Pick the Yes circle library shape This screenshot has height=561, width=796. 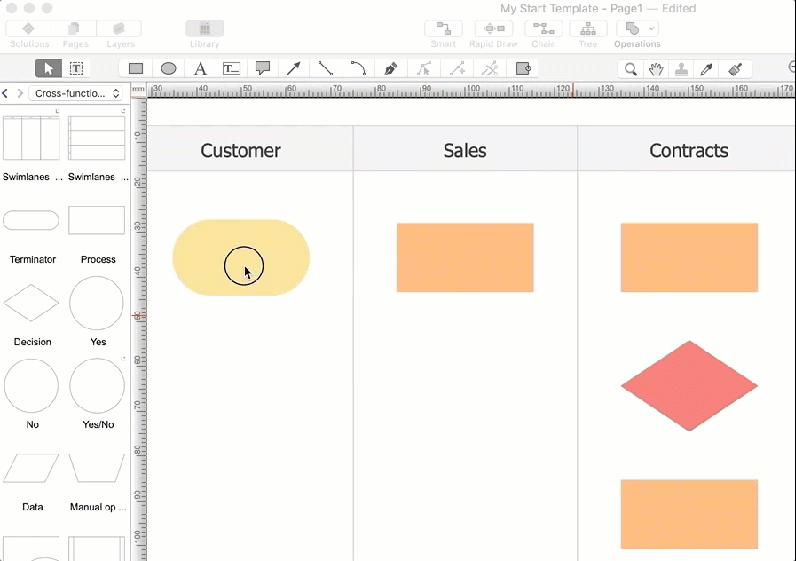click(96, 303)
